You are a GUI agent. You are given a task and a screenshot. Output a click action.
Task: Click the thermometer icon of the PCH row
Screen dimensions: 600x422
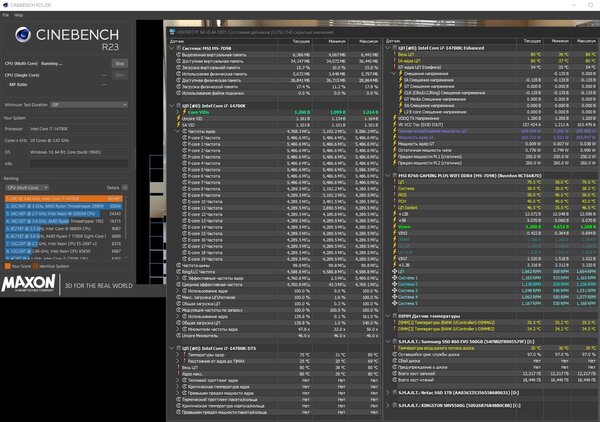395,201
